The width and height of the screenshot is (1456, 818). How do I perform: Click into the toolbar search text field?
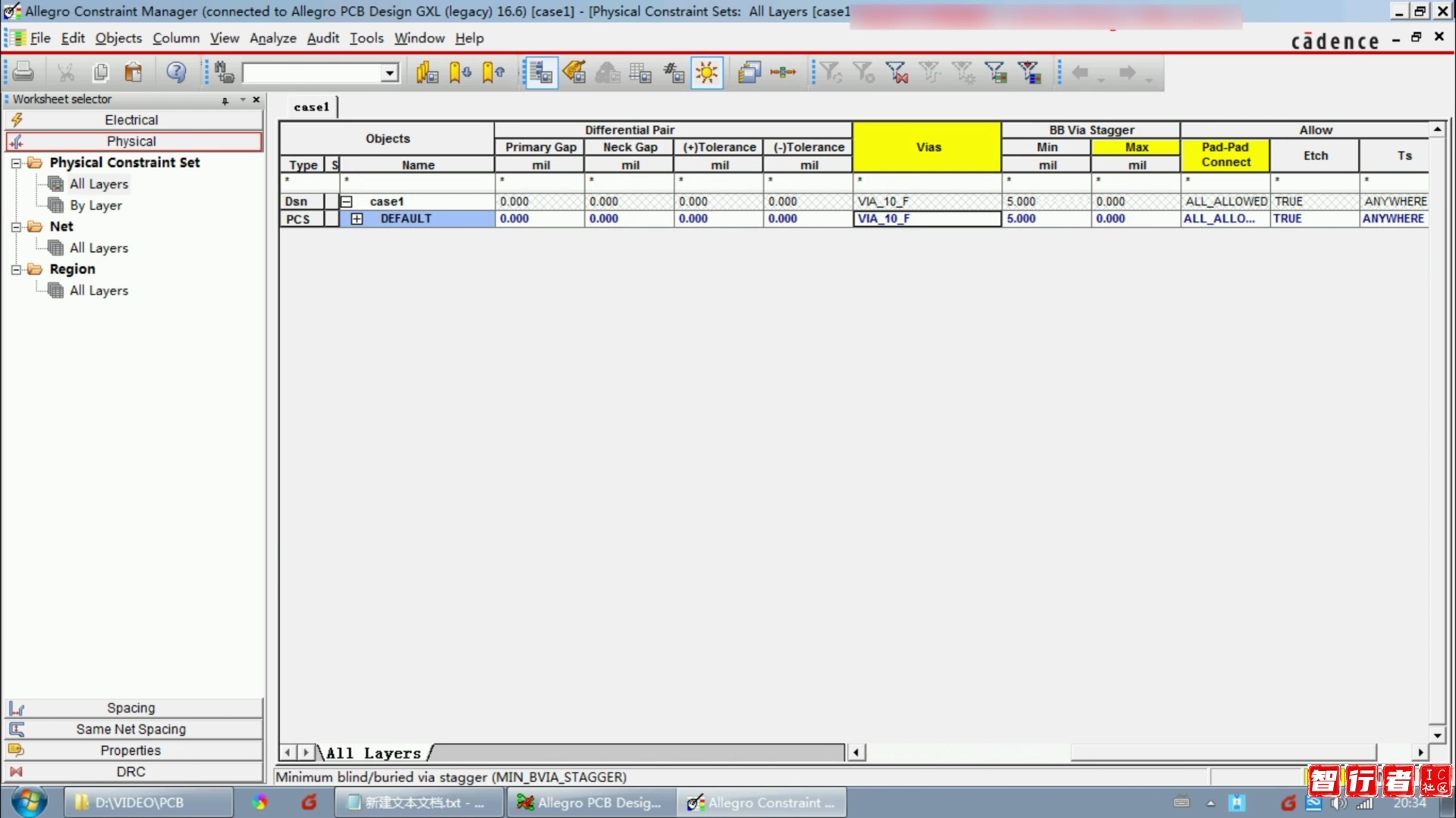point(312,73)
